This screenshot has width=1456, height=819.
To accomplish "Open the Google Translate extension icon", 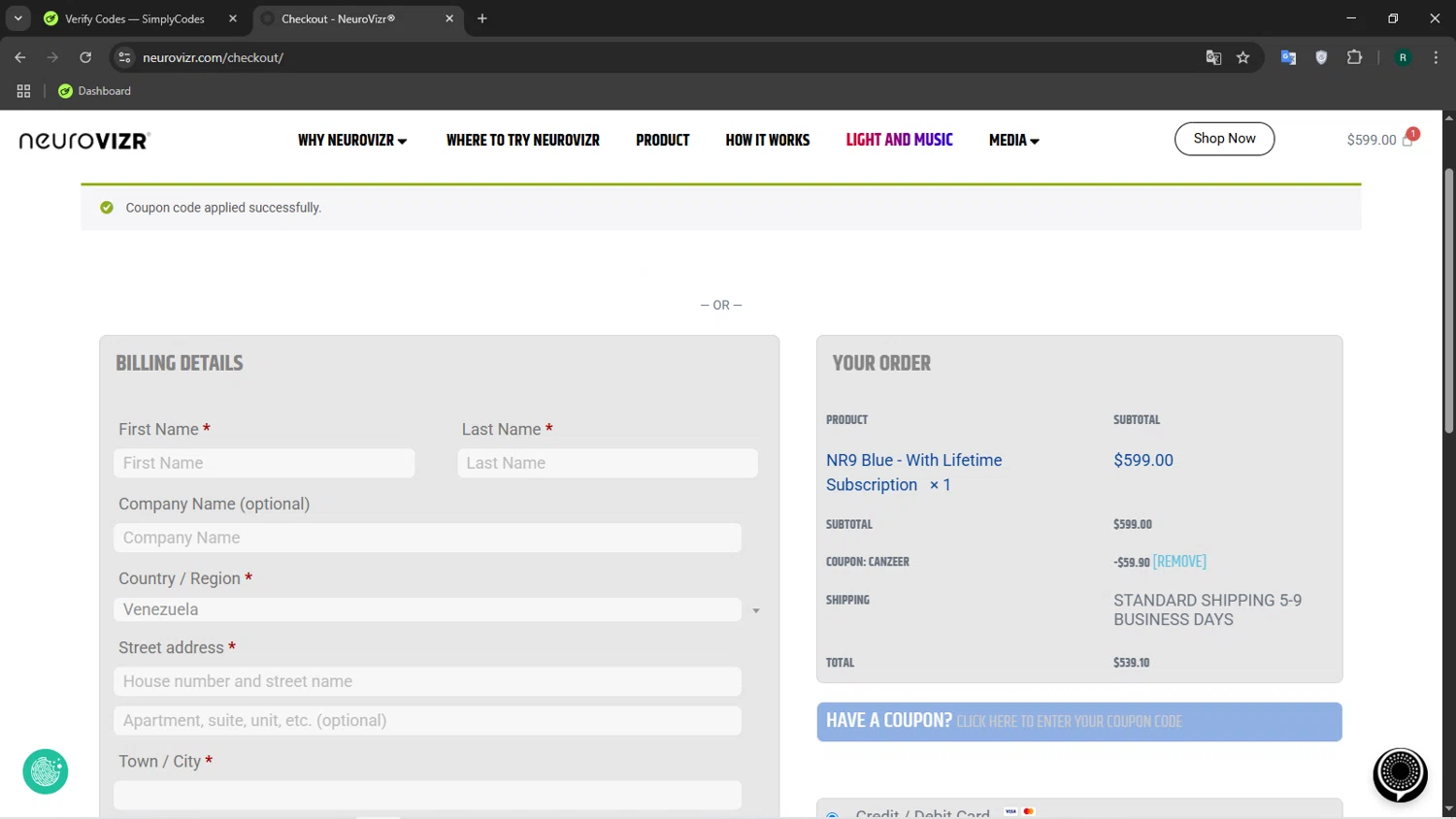I will (x=1288, y=57).
